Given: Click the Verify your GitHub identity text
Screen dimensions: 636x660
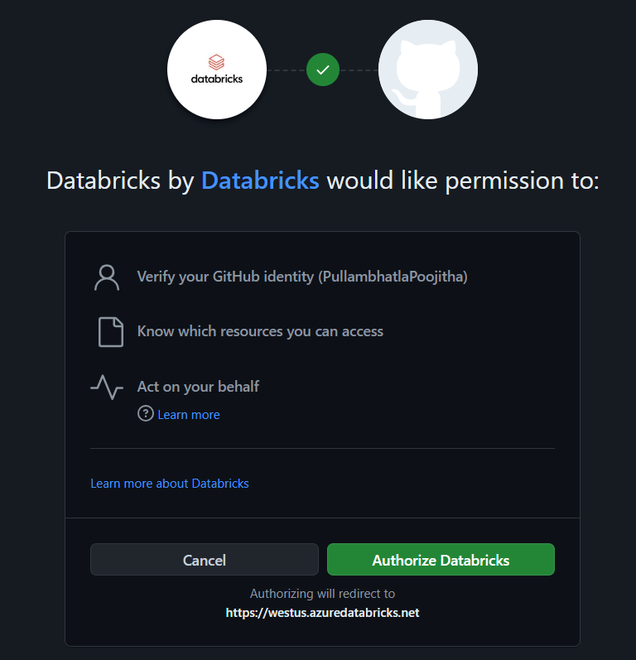Looking at the screenshot, I should pyautogui.click(x=225, y=276).
